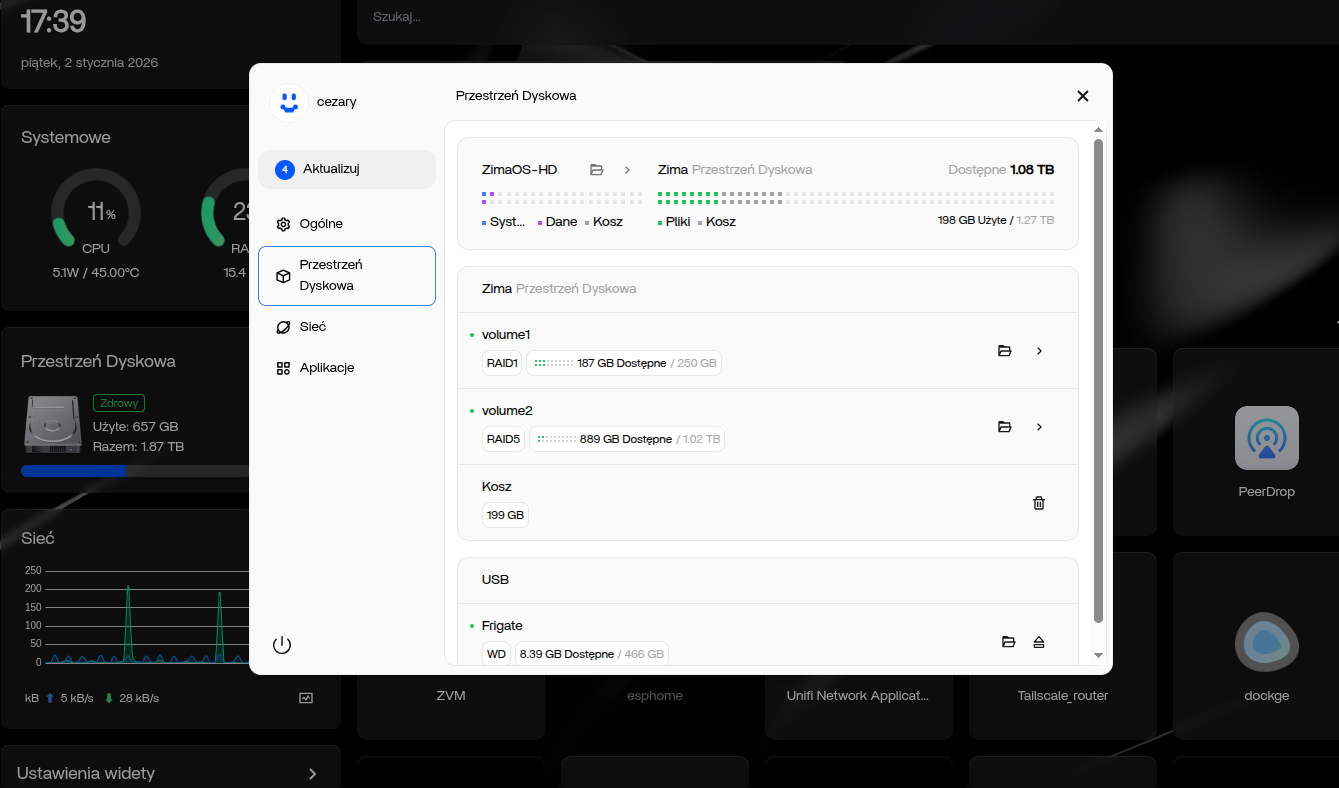Launch the dockge app
The image size is (1339, 788).
tap(1266, 642)
